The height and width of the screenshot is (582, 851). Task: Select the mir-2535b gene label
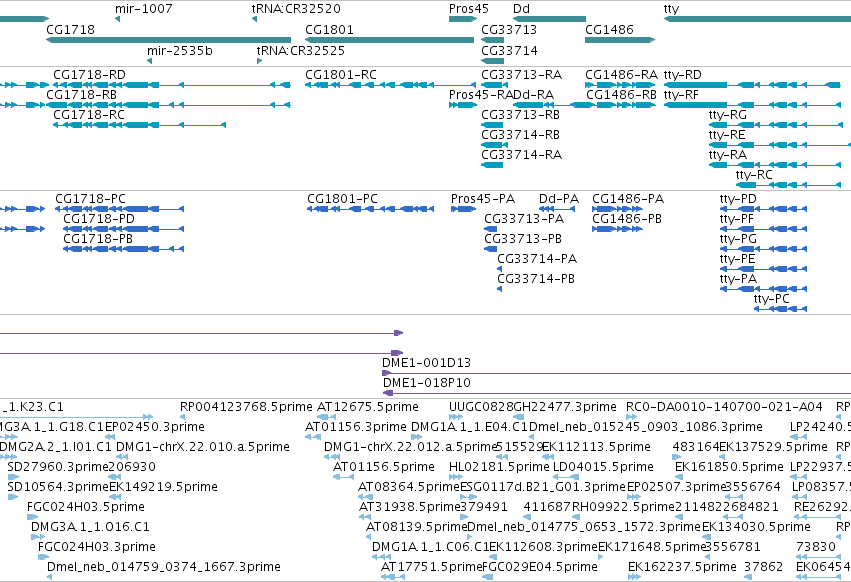click(x=180, y=50)
